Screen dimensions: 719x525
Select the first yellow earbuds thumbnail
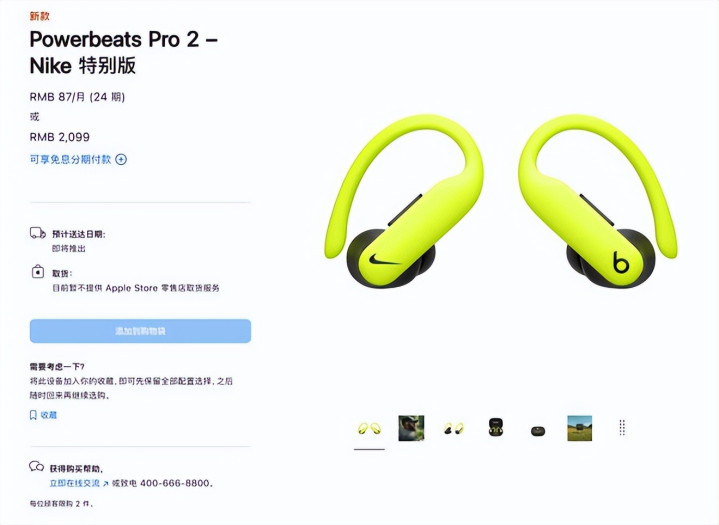point(369,429)
